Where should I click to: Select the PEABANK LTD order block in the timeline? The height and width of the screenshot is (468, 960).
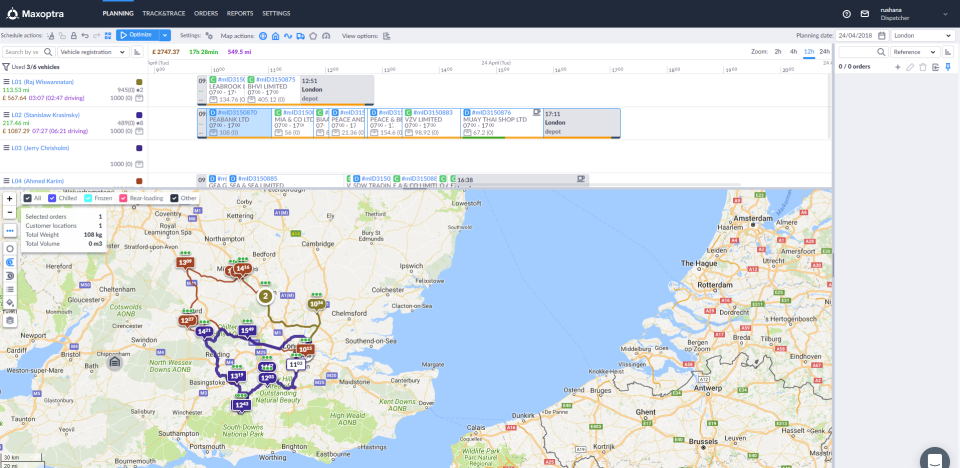pos(240,123)
